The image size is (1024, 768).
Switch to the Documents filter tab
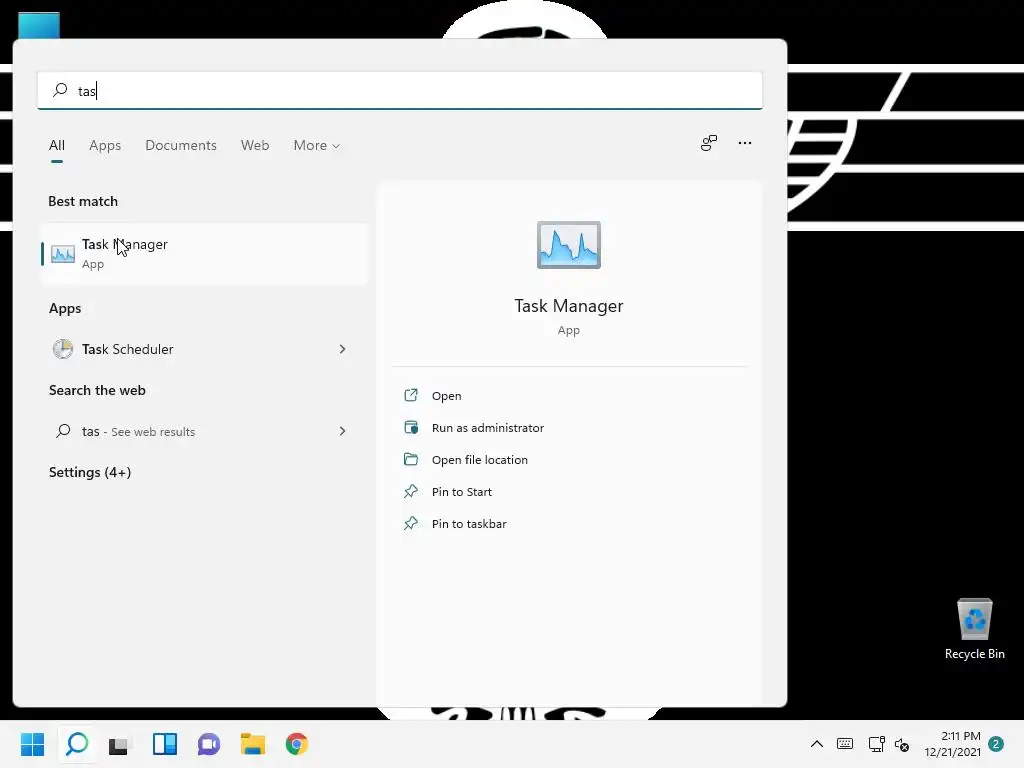(181, 145)
